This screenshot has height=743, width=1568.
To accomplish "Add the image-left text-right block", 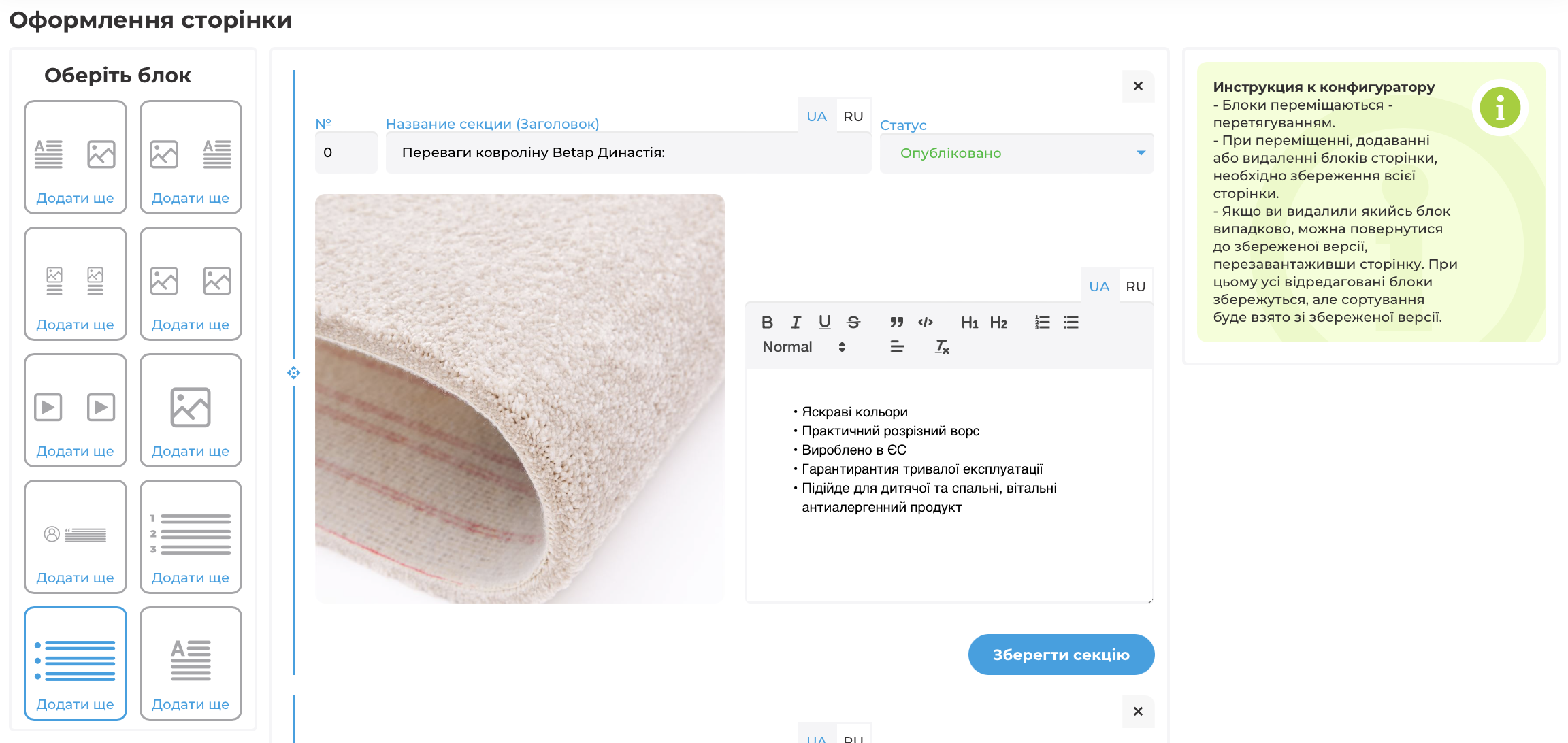I will click(191, 157).
